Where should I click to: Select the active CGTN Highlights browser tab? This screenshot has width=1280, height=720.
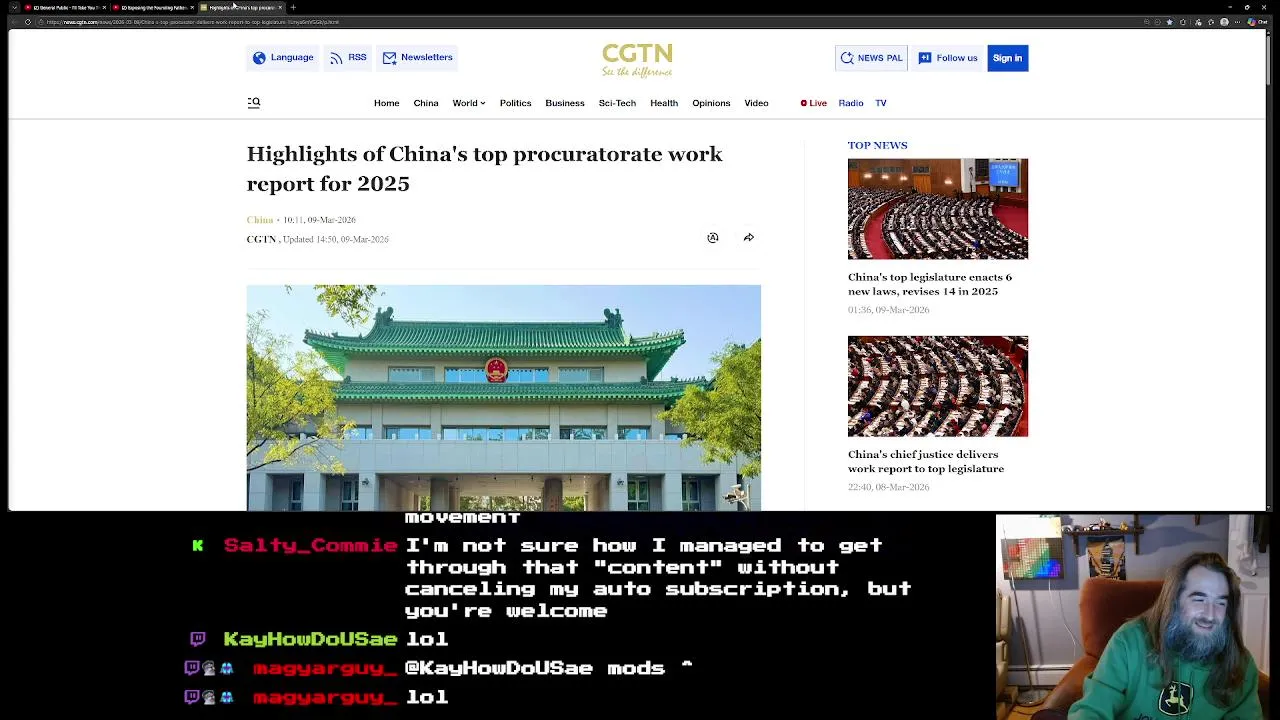point(240,7)
